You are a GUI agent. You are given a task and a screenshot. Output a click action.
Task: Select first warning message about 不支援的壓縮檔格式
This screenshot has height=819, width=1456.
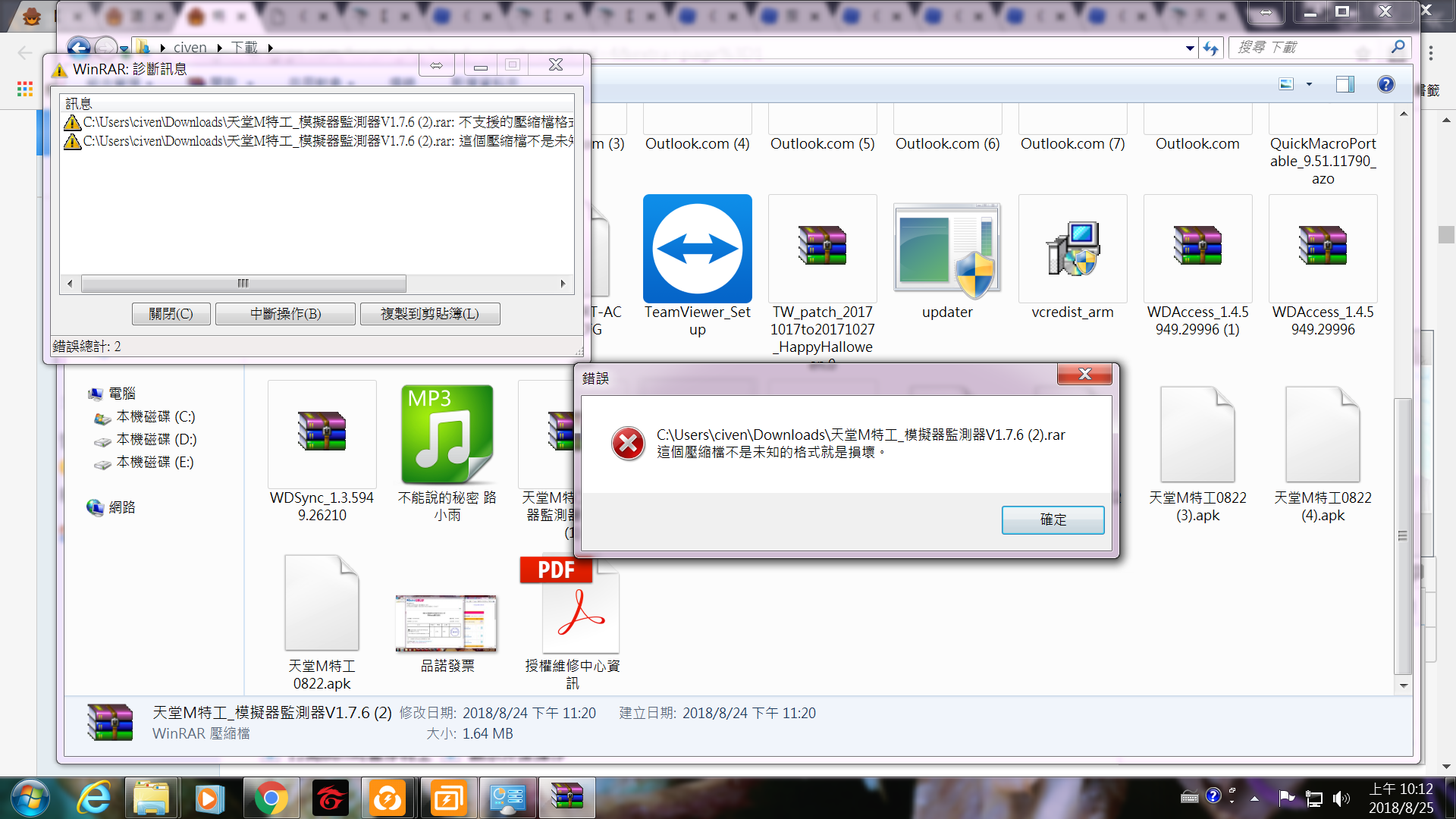pos(318,122)
